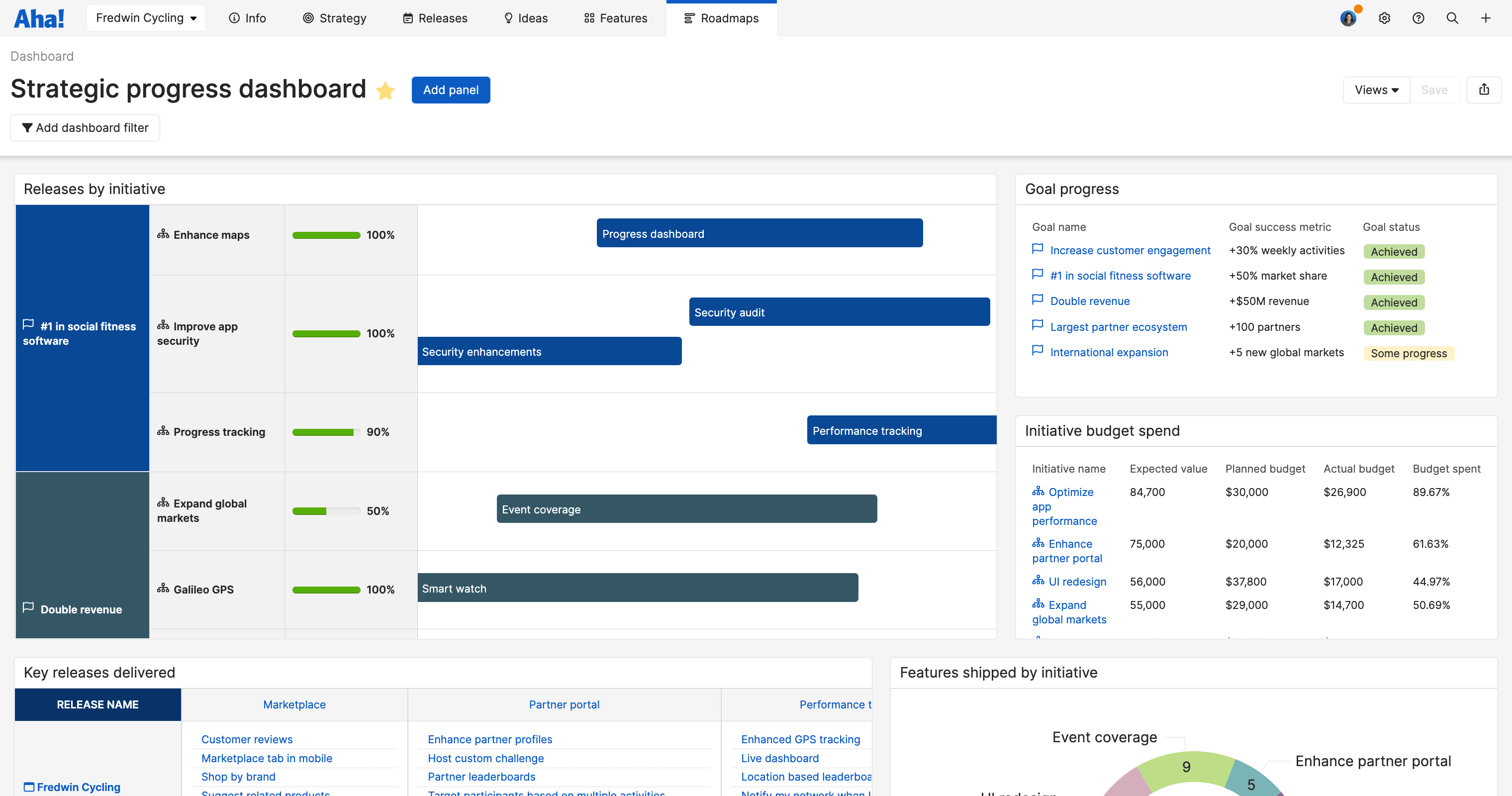Screen dimensions: 1512x796
Task: Open the share icon next to Save
Action: [x=1485, y=89]
